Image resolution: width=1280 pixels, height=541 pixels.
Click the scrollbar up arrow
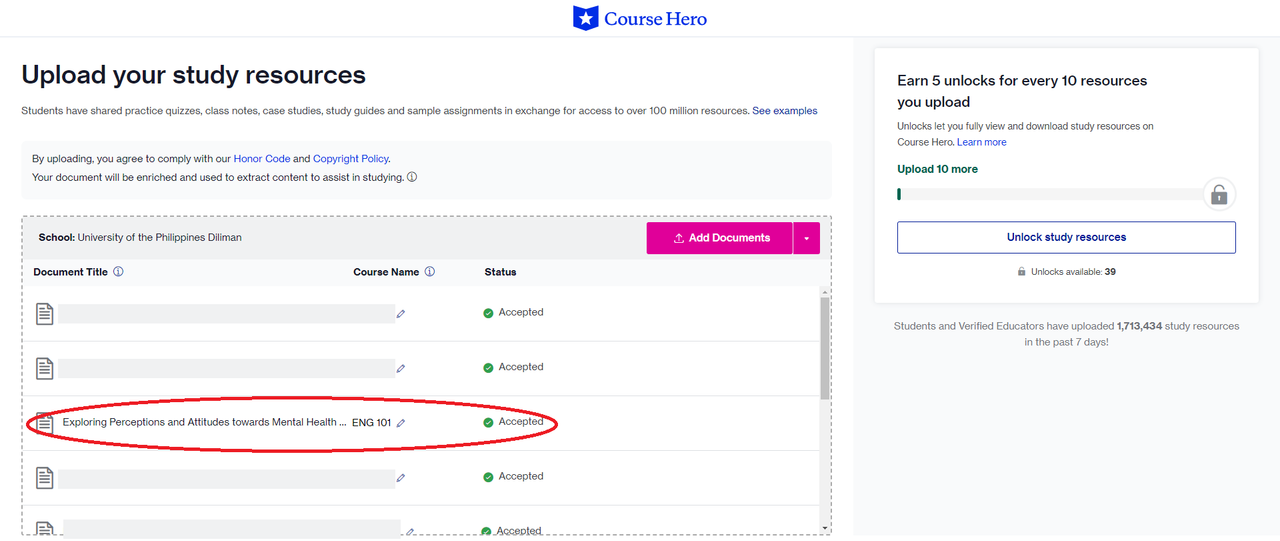[x=824, y=292]
